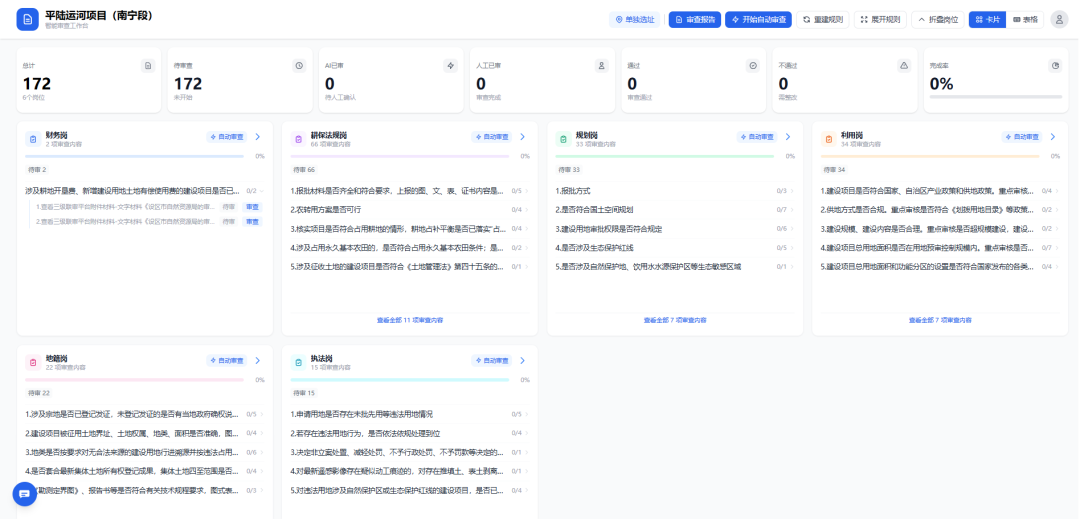Click the 待审 33 status tag
The height and width of the screenshot is (520, 1080).
coord(570,169)
